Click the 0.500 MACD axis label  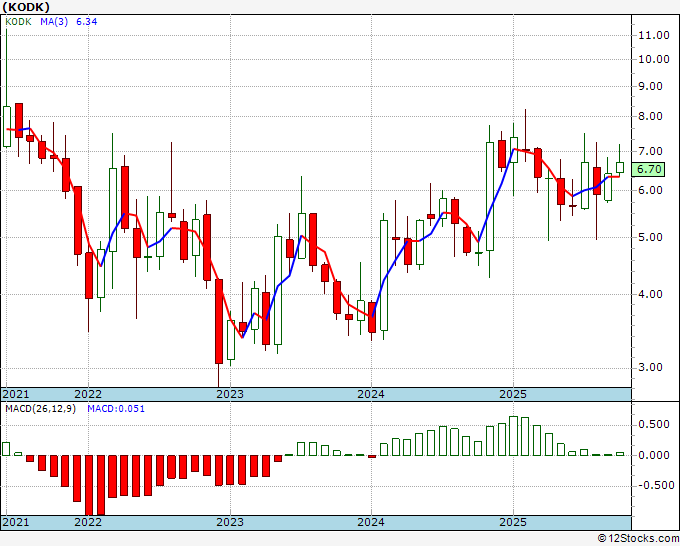click(654, 424)
